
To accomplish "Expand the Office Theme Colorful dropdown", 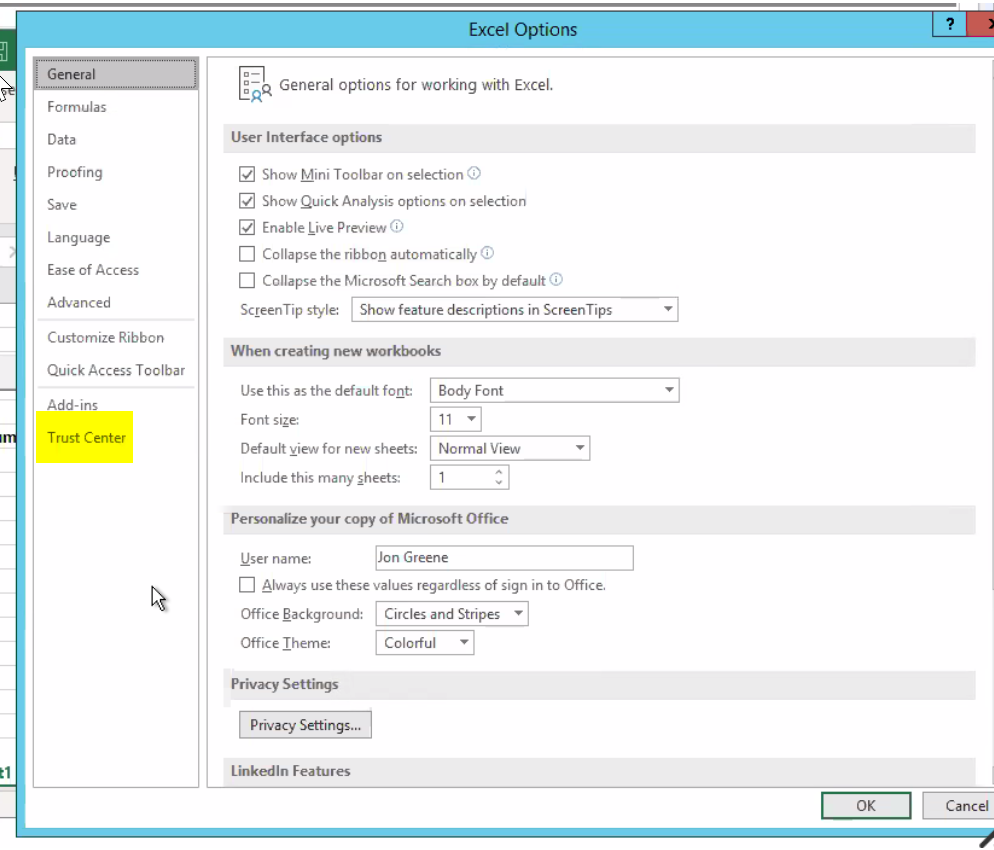I will click(425, 643).
